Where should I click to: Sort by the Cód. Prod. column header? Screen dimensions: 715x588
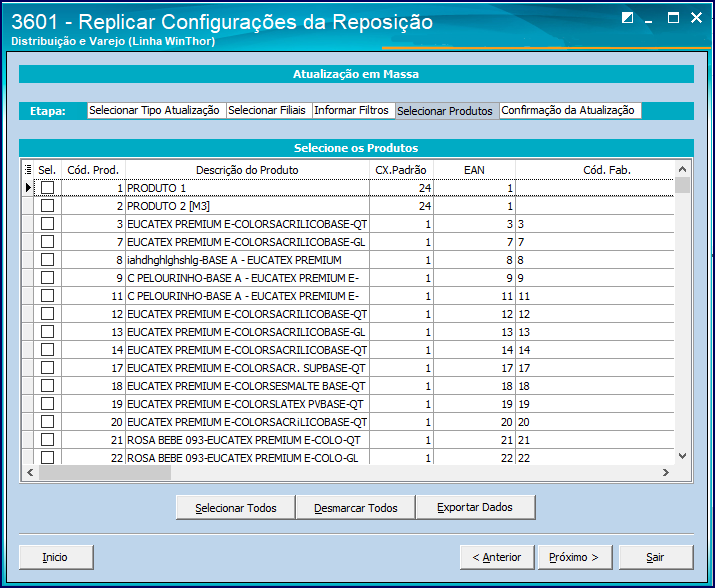pyautogui.click(x=93, y=170)
